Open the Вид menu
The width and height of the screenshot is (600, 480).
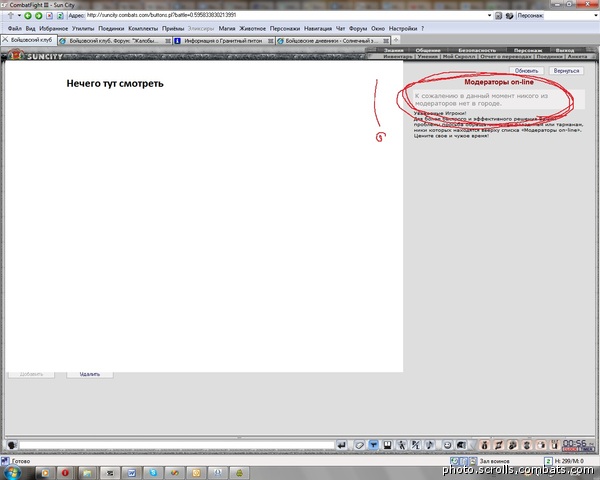pyautogui.click(x=31, y=28)
